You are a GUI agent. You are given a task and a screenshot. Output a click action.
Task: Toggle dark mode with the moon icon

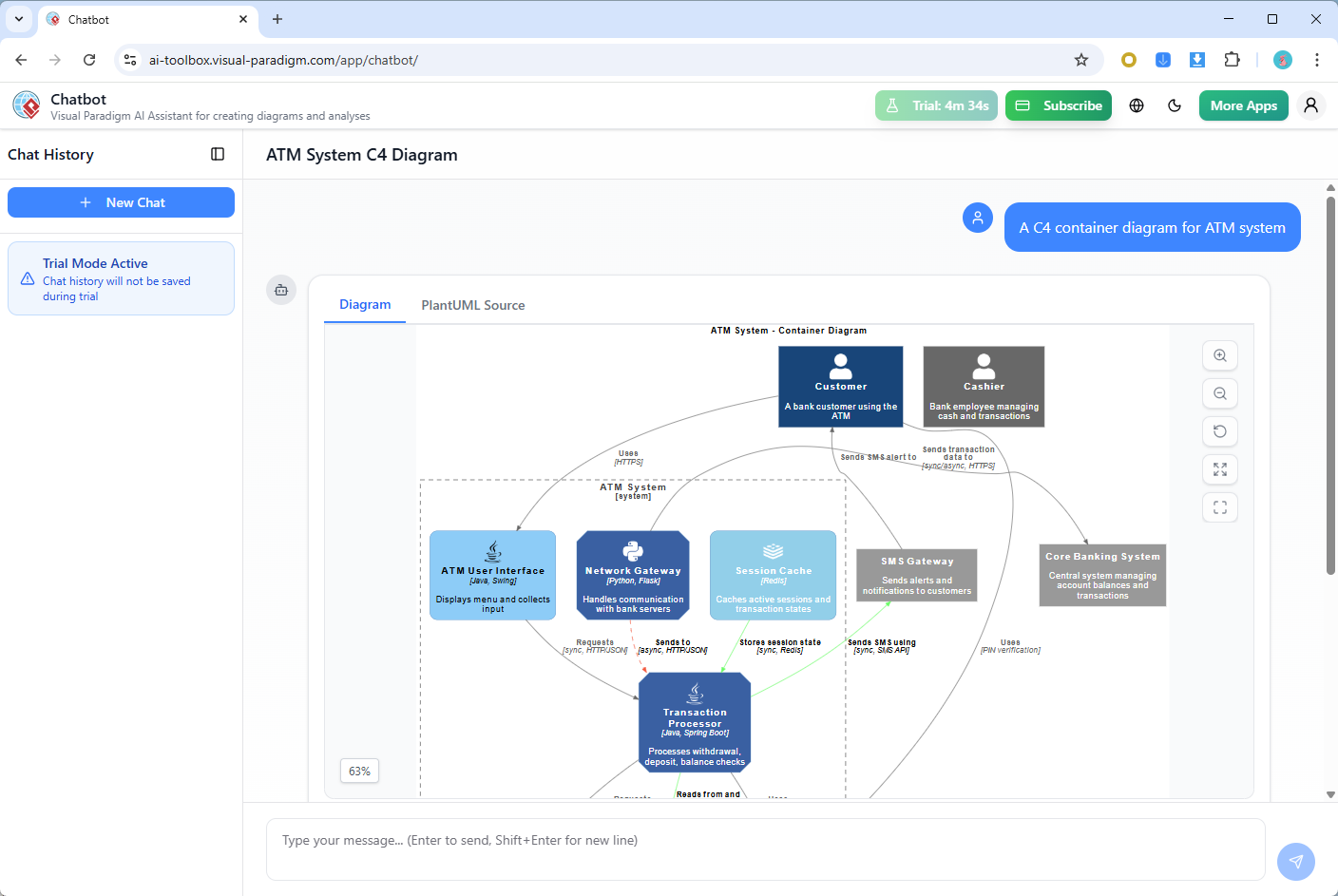pos(1175,105)
